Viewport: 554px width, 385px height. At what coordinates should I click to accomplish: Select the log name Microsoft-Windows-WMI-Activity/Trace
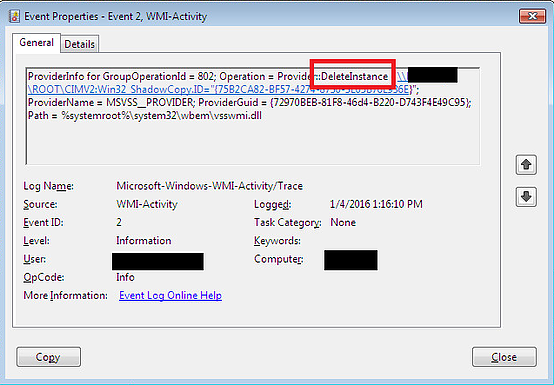point(210,186)
